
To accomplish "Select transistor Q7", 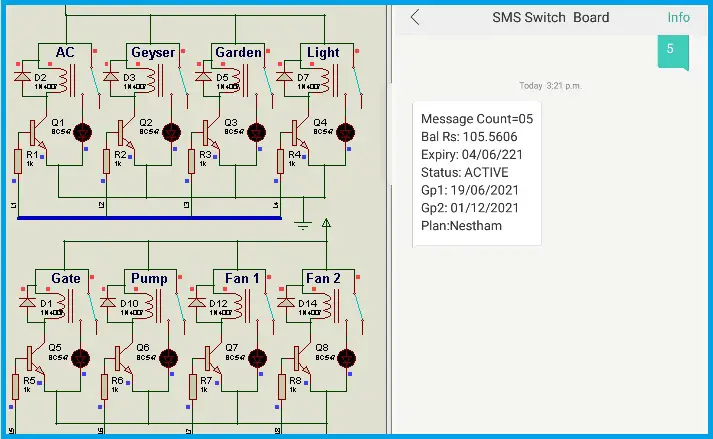I will click(x=212, y=359).
